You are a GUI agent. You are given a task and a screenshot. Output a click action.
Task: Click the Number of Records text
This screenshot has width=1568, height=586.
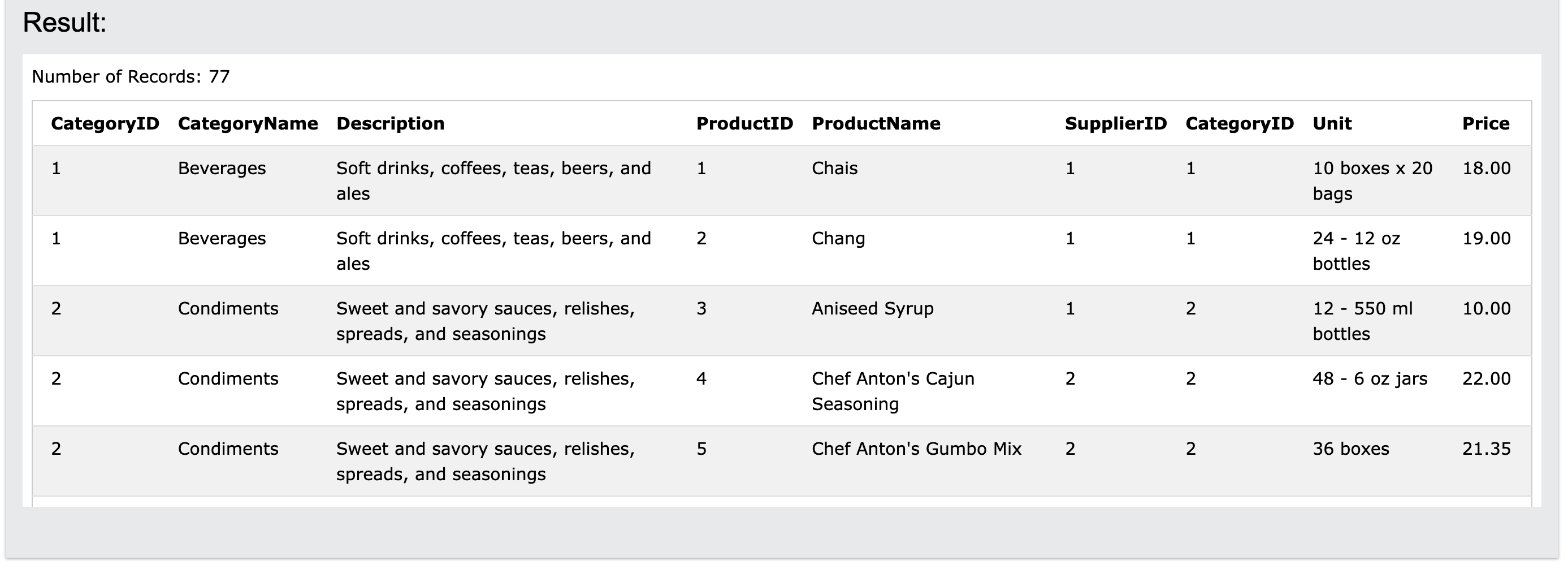[x=131, y=77]
